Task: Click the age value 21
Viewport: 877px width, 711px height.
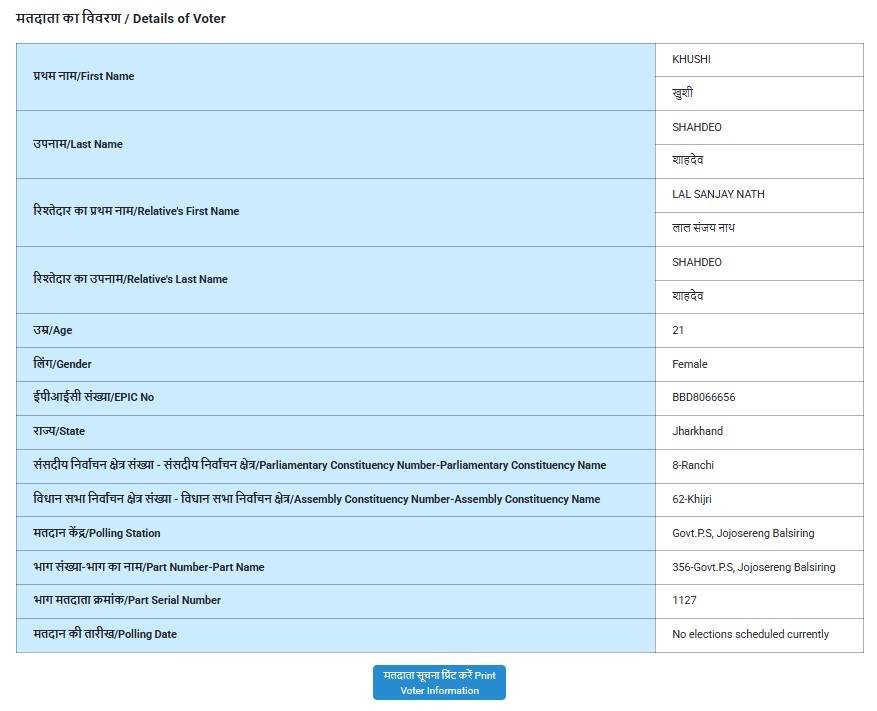Action: pos(678,330)
